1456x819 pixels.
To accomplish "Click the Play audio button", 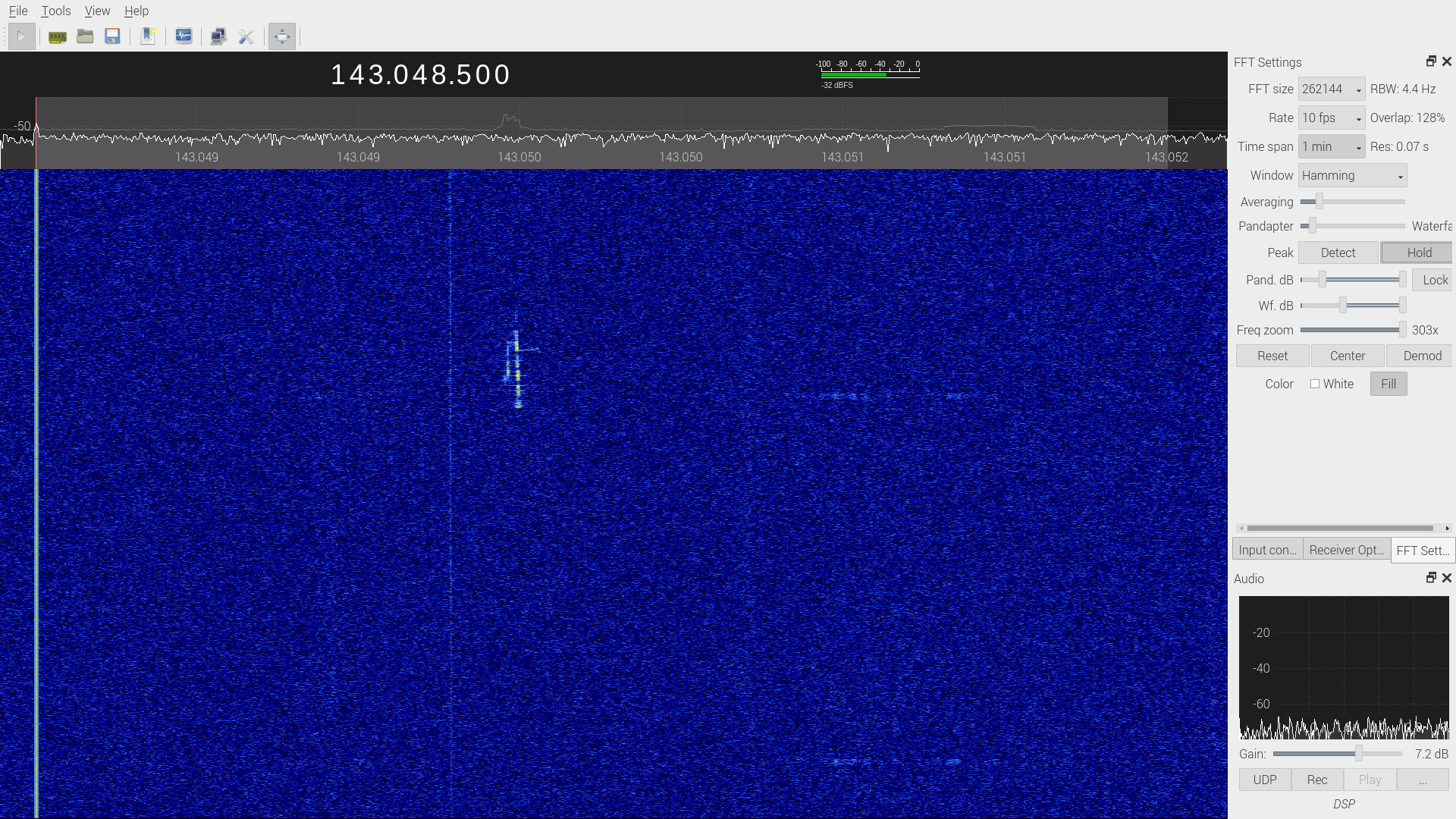I will point(1370,780).
